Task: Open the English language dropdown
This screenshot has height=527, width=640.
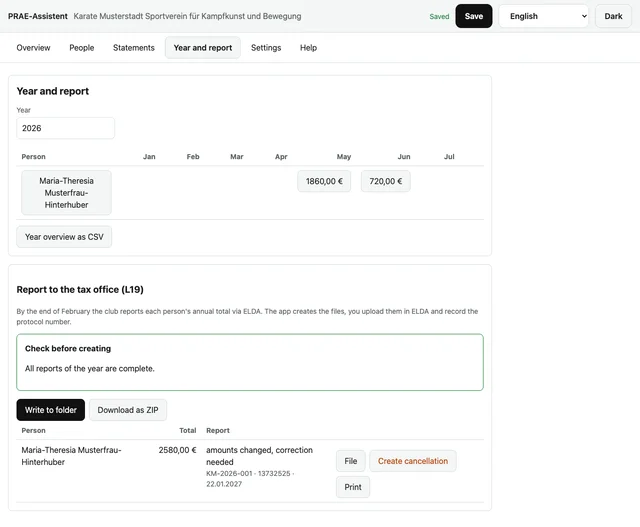Action: [x=543, y=16]
